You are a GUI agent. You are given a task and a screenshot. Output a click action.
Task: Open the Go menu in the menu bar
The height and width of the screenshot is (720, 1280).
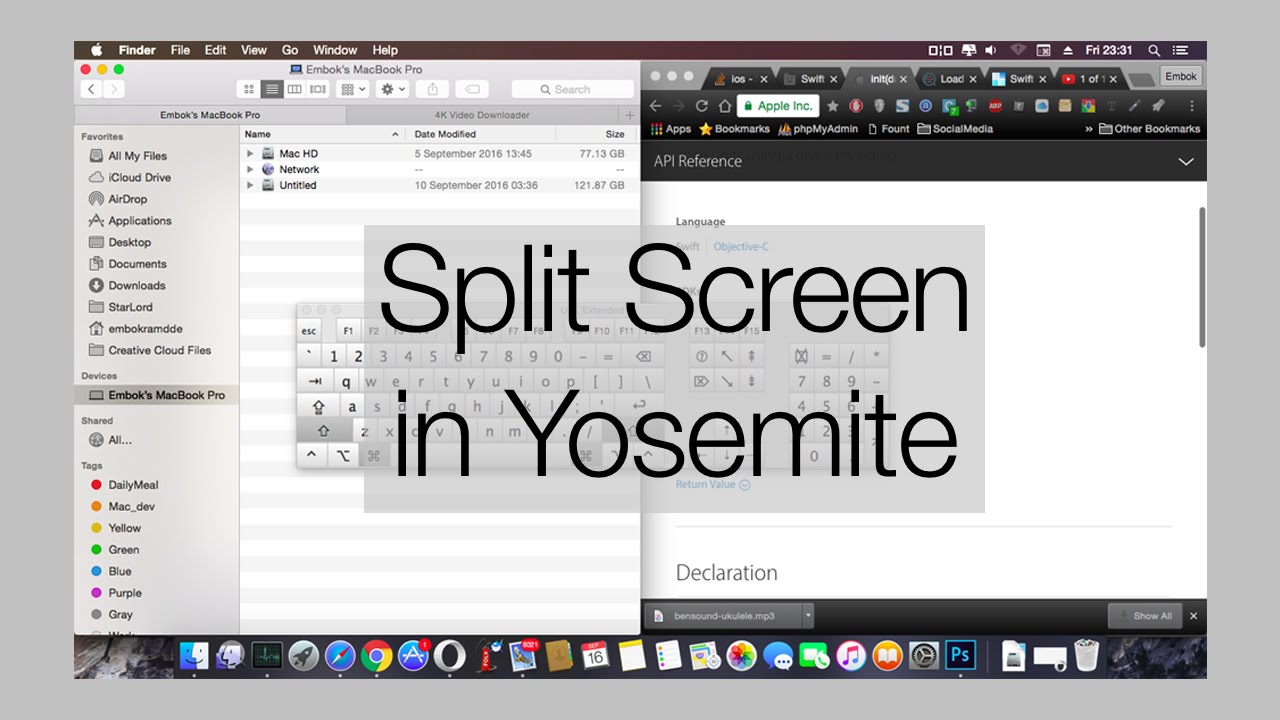(290, 50)
